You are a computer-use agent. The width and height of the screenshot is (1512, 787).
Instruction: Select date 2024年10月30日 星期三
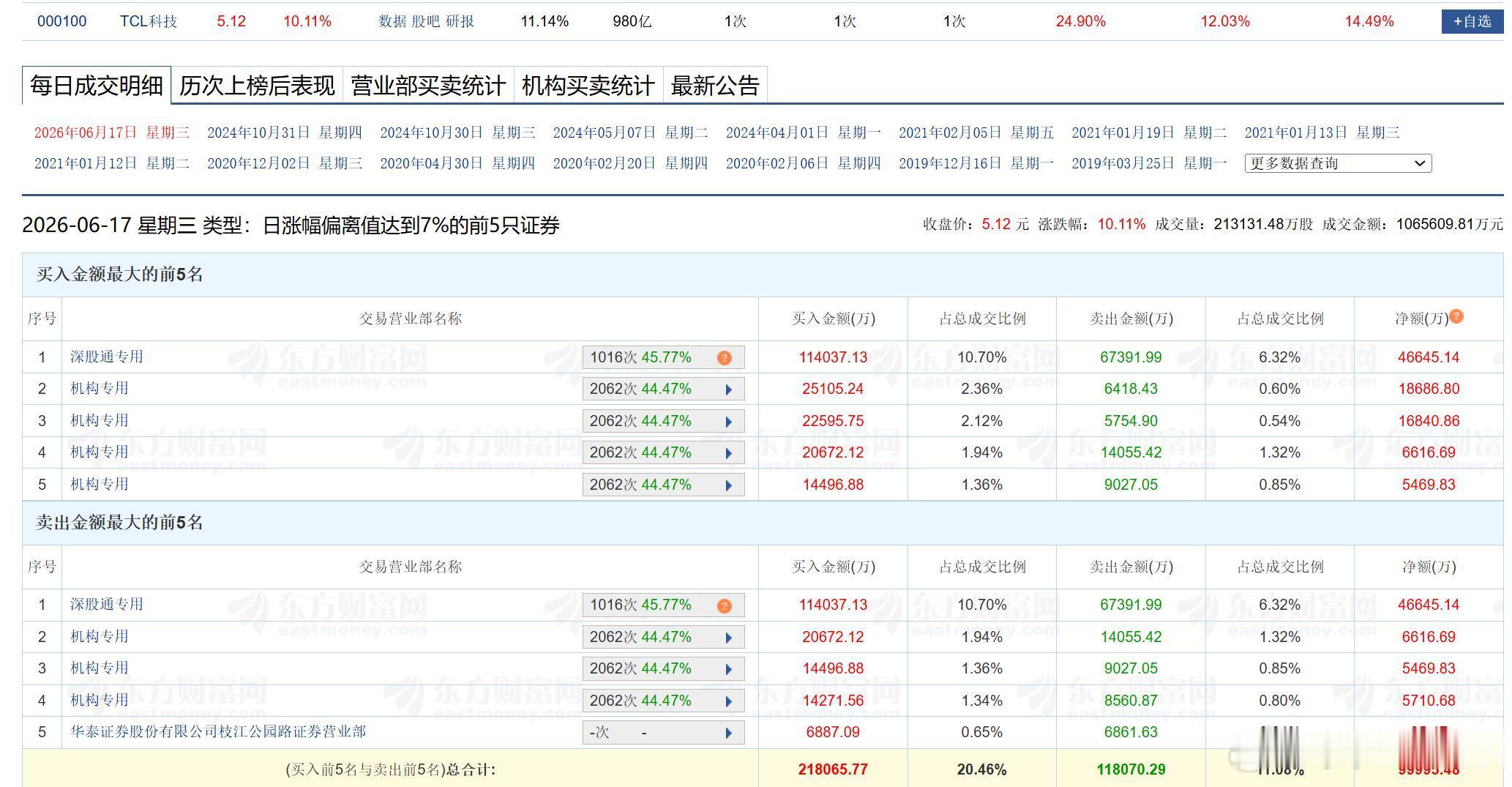pos(457,133)
